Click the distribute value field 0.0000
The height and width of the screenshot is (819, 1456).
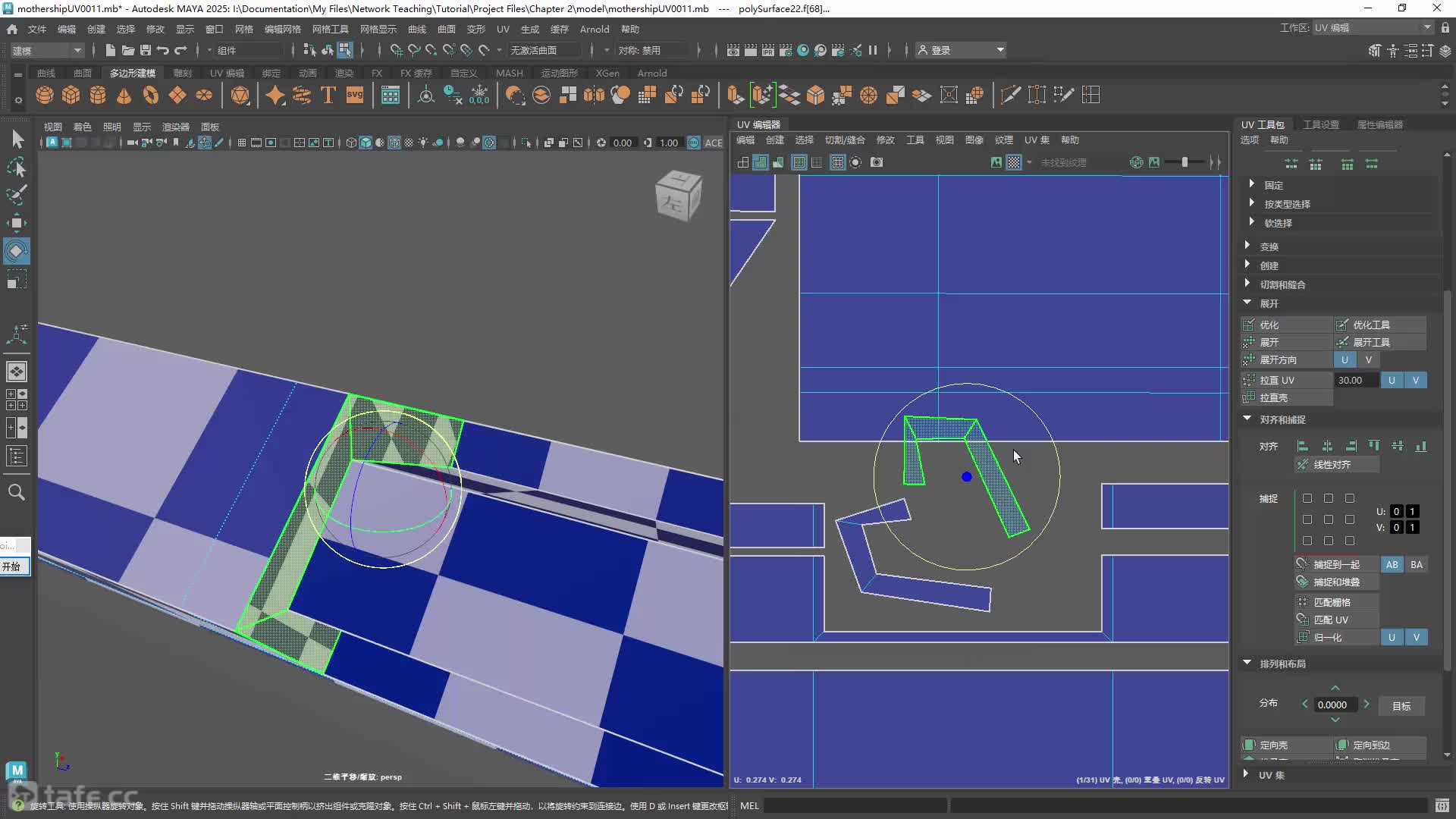(1335, 704)
